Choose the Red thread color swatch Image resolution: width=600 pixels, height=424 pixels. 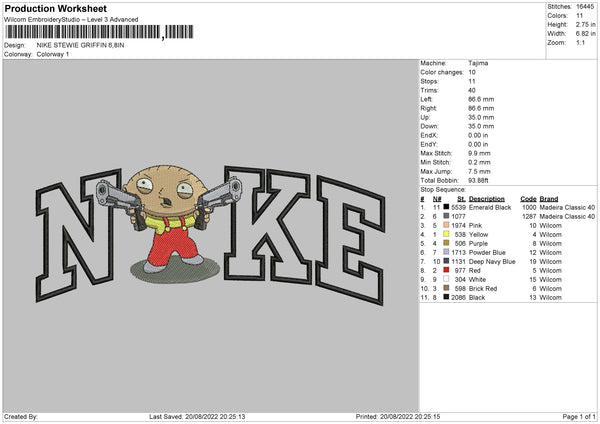pos(446,270)
